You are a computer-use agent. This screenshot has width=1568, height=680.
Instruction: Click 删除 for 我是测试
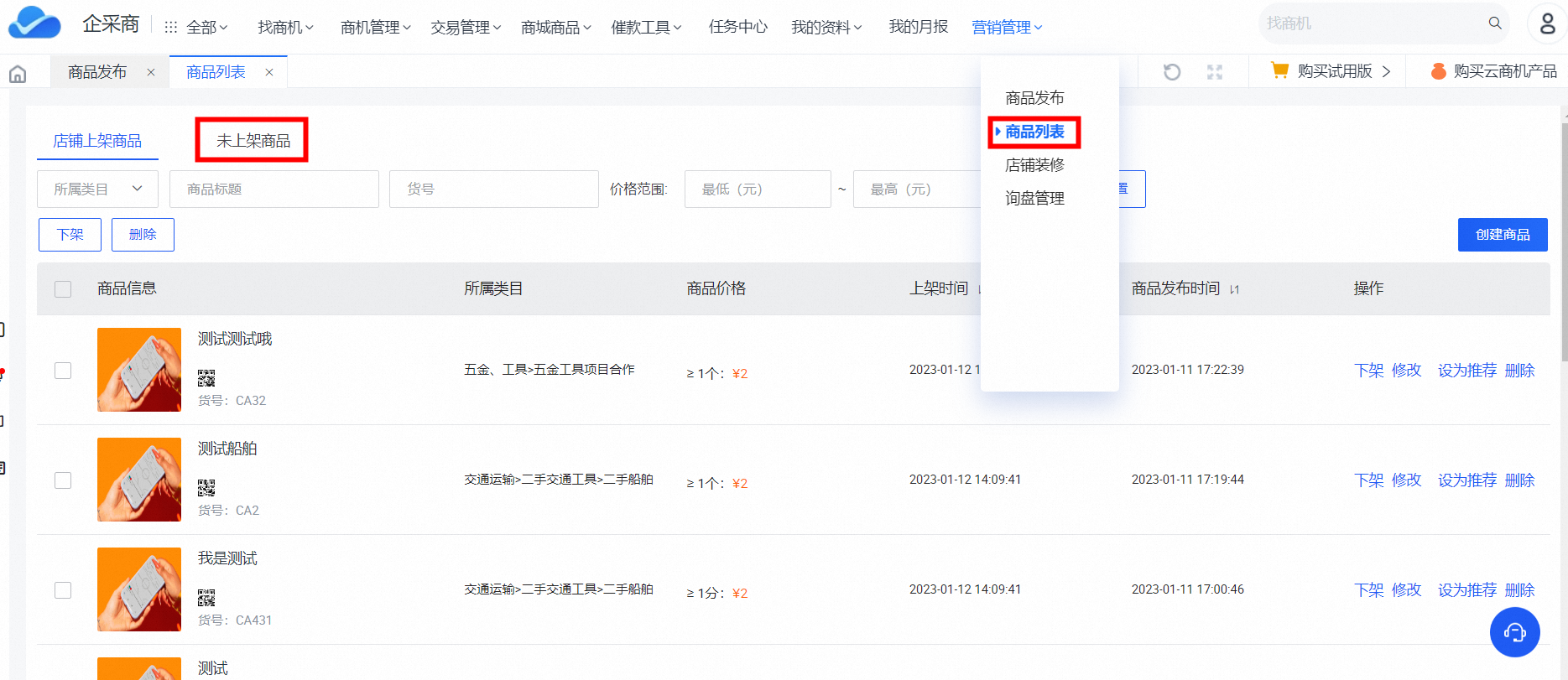pos(1519,590)
